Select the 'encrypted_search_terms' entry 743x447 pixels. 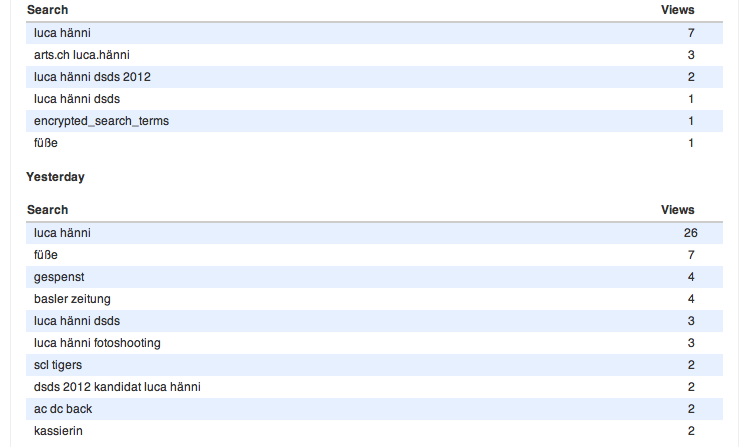coord(101,121)
